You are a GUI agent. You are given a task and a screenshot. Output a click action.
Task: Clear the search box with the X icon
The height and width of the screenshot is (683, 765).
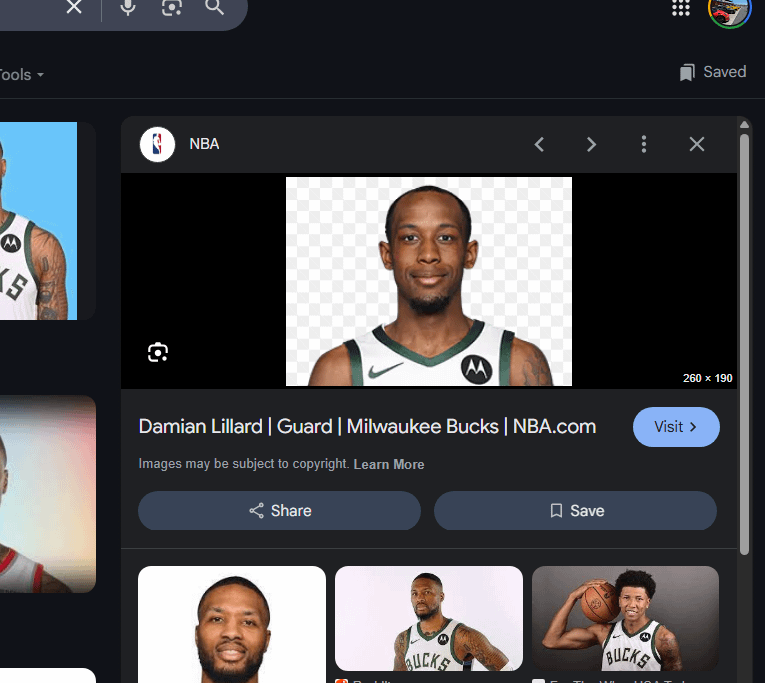click(x=74, y=7)
